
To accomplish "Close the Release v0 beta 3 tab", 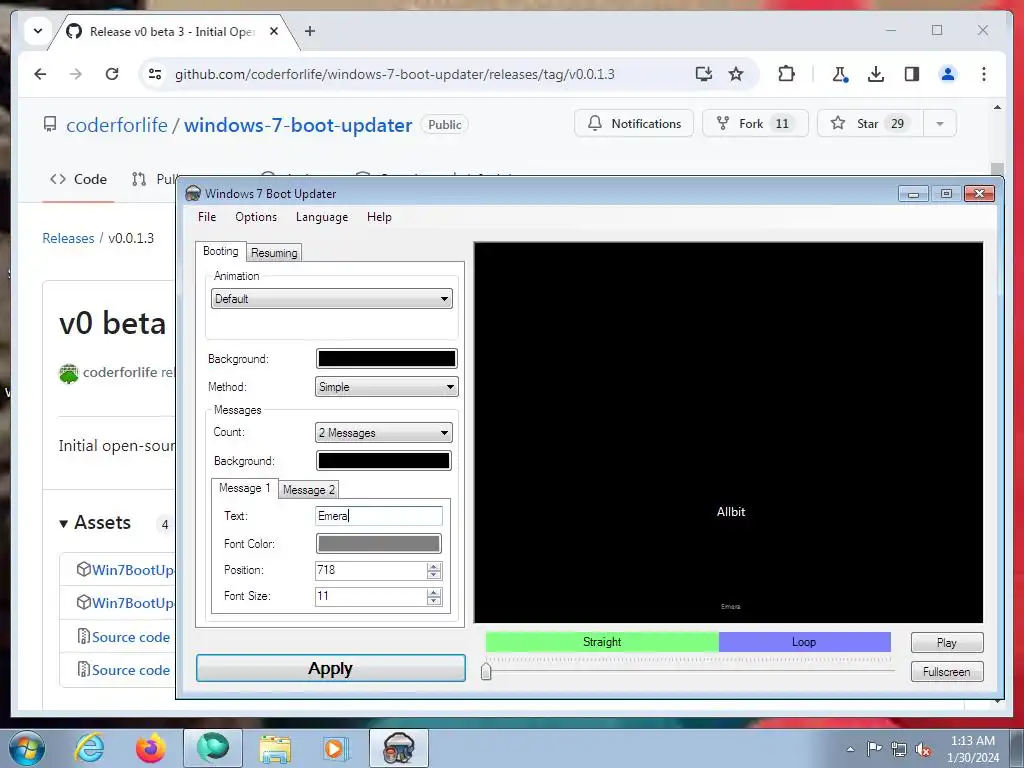I will [274, 31].
